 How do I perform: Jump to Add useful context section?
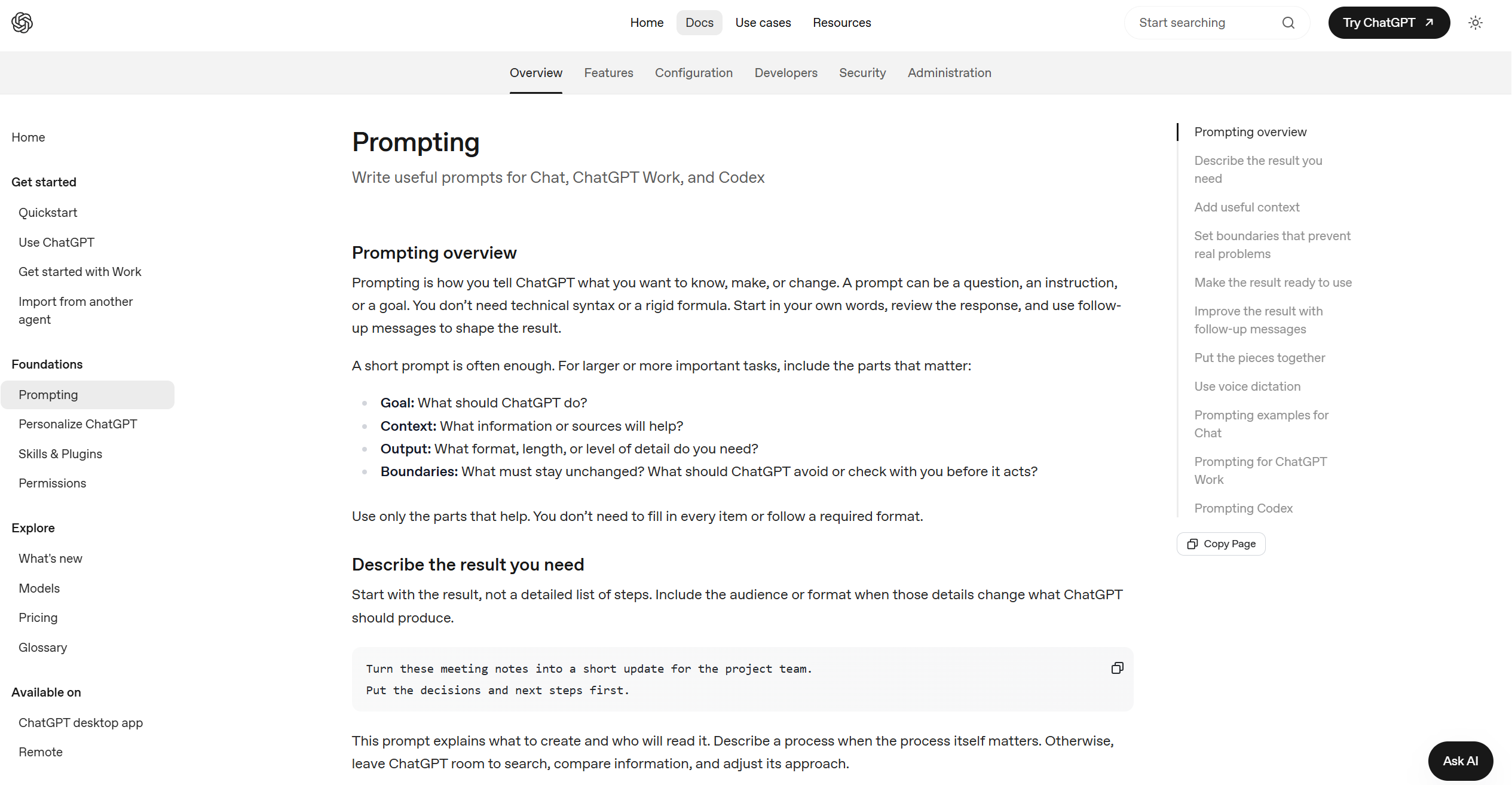tap(1247, 207)
